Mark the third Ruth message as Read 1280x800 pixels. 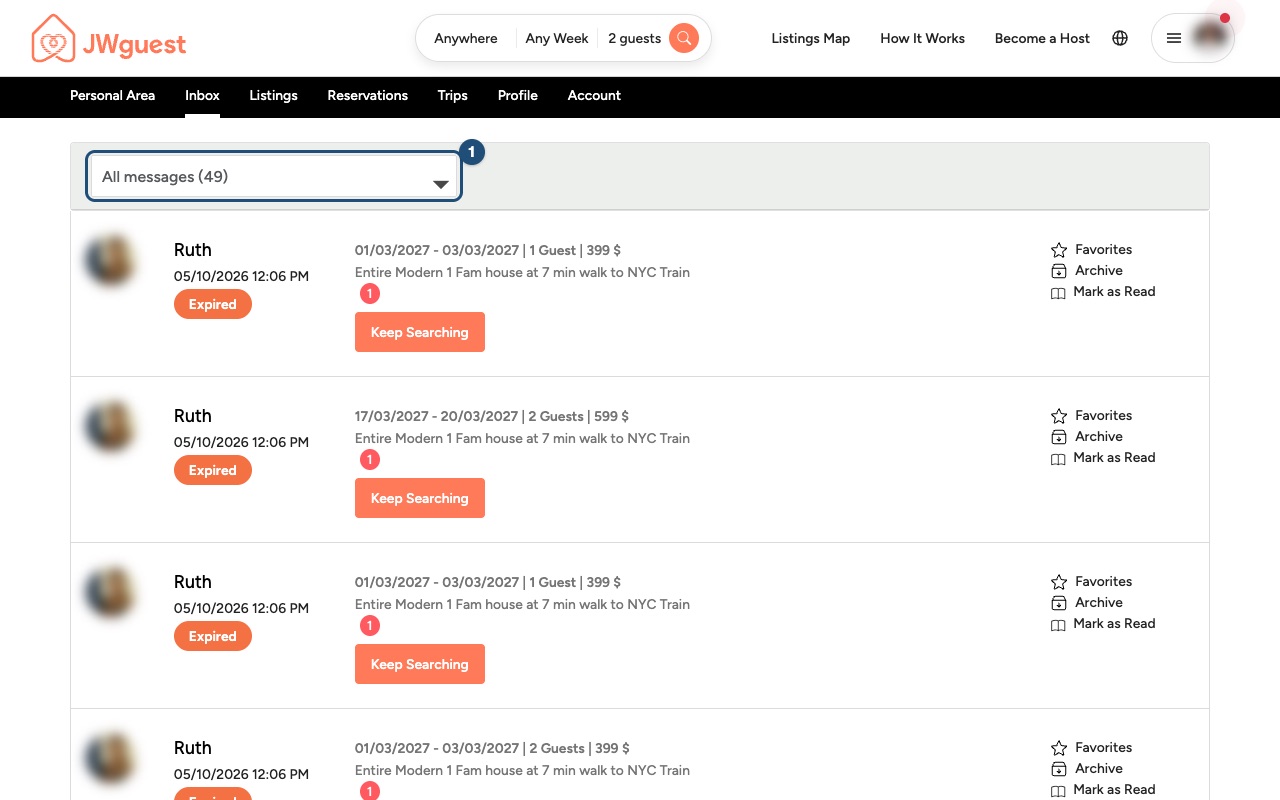[x=1103, y=624]
